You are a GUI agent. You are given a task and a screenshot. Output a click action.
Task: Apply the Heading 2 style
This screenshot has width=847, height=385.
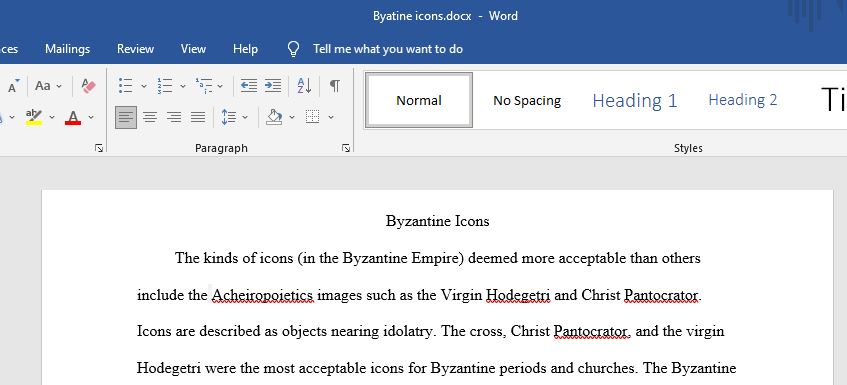(743, 100)
